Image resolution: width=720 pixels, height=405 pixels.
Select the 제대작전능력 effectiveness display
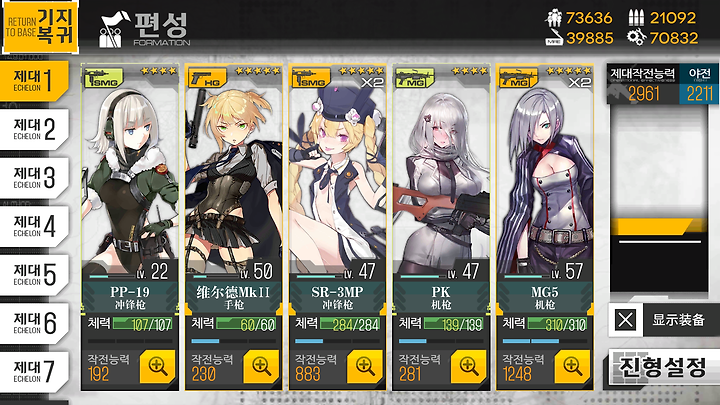coord(643,84)
